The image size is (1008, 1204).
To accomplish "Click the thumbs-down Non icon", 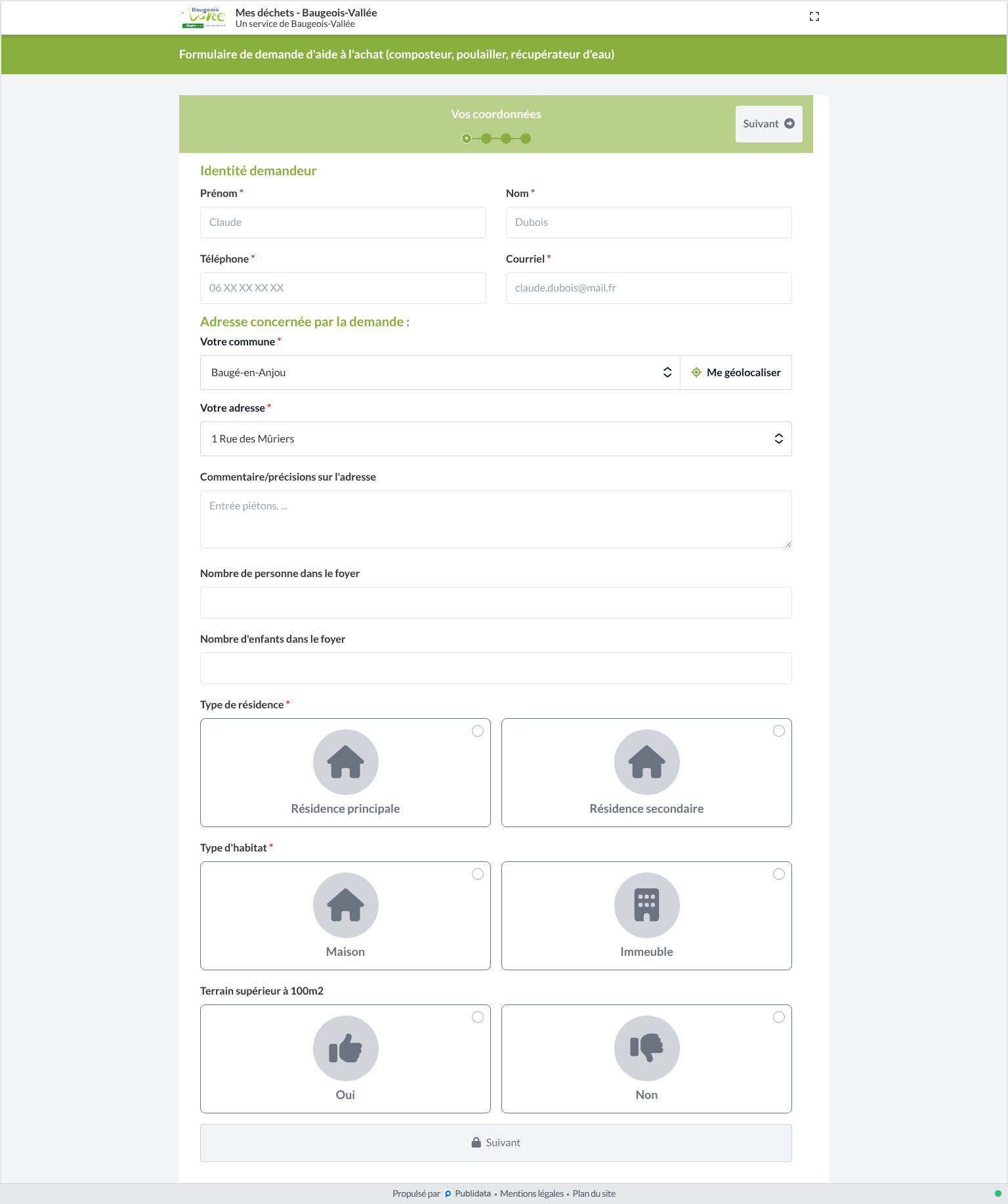I will click(x=647, y=1048).
